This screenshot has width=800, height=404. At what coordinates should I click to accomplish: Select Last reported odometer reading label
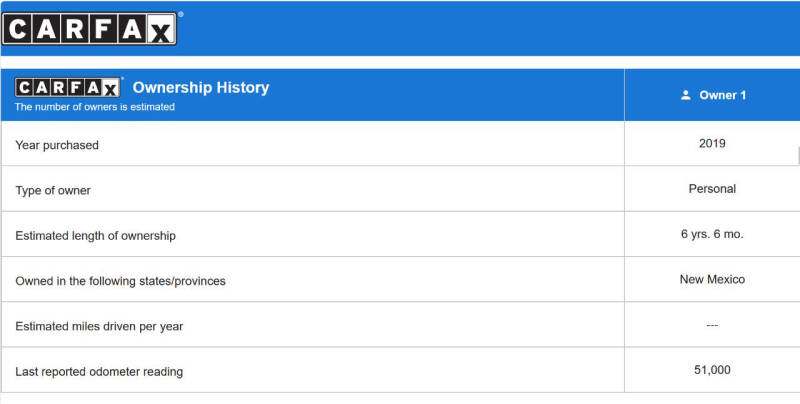point(99,372)
